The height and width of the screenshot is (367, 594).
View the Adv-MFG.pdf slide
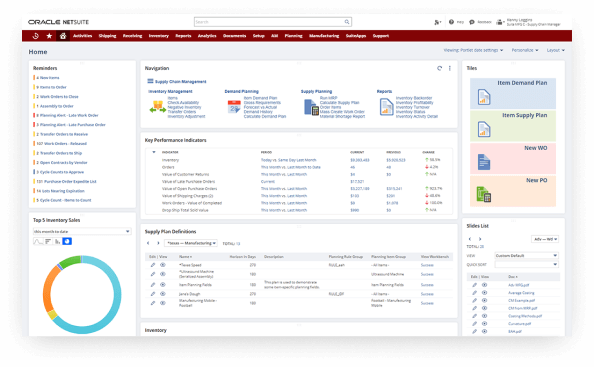click(x=484, y=285)
